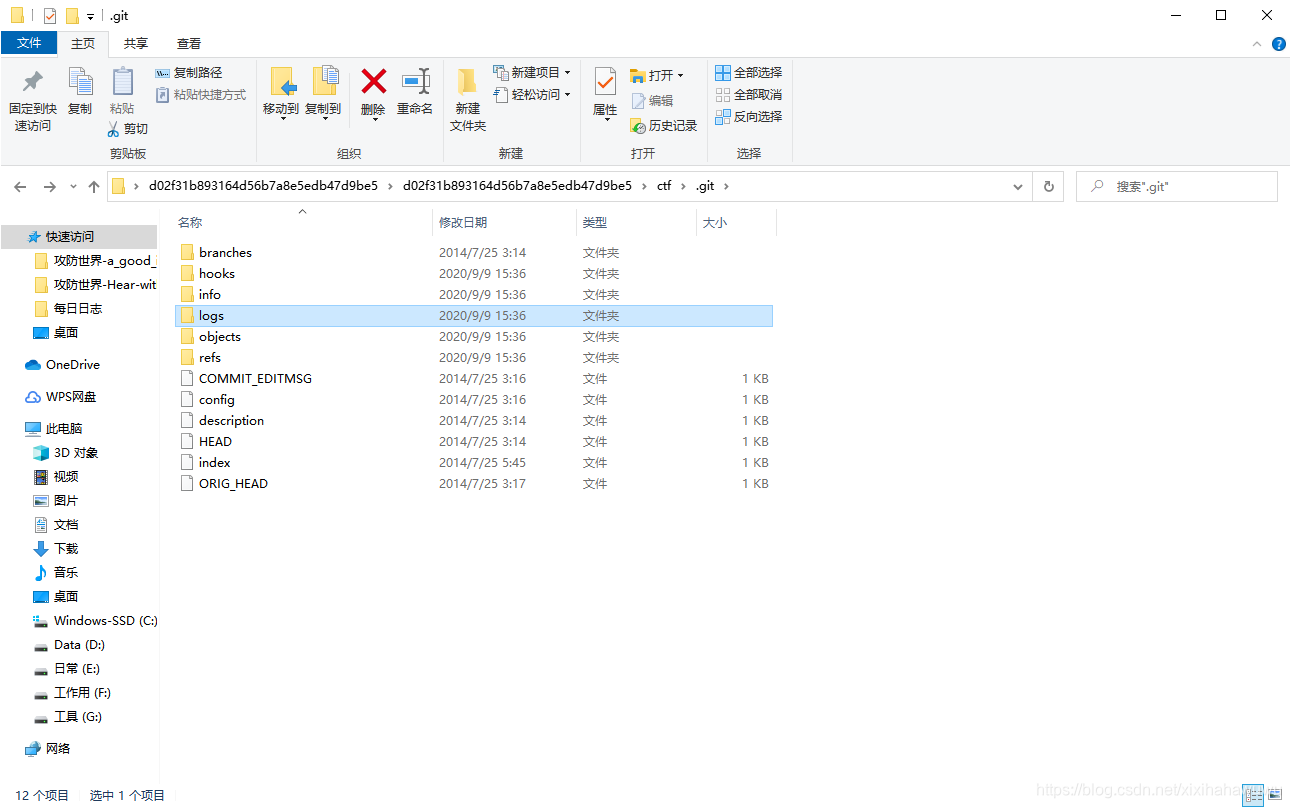The height and width of the screenshot is (808, 1291).
Task: Select the objects folder
Action: pyautogui.click(x=474, y=337)
